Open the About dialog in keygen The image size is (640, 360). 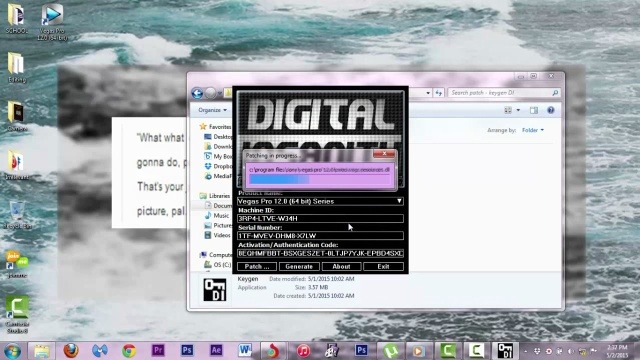(x=341, y=267)
